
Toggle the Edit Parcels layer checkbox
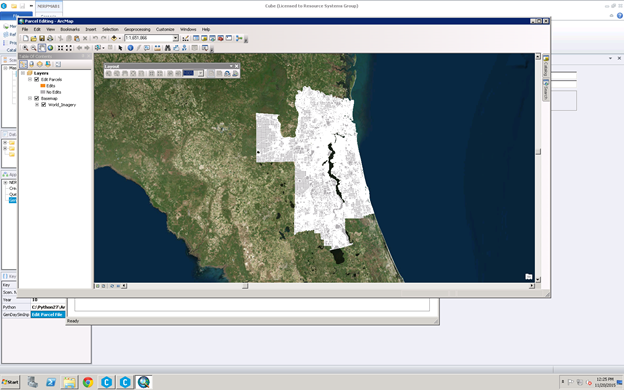coord(37,80)
